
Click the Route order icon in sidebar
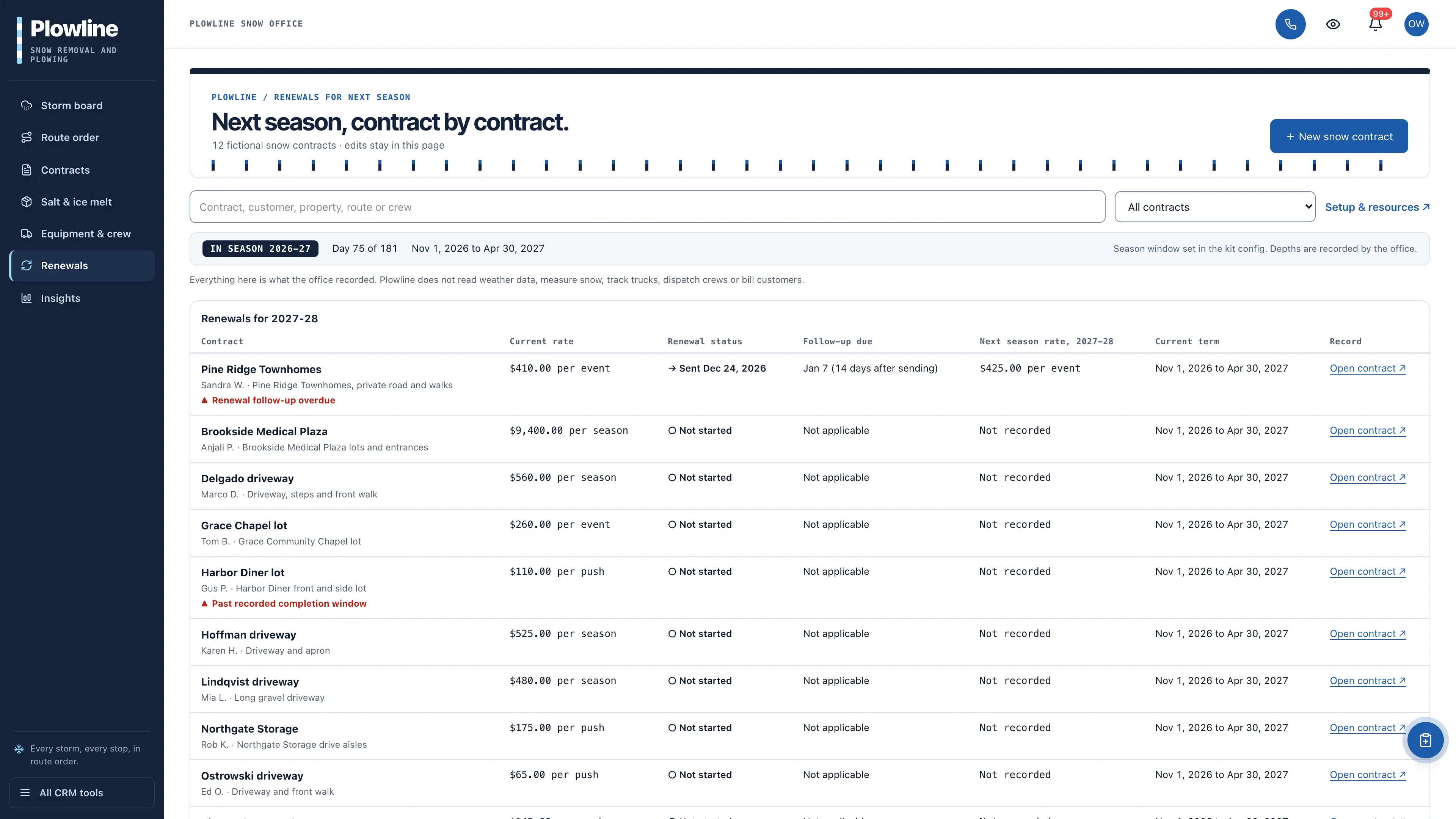tap(27, 137)
